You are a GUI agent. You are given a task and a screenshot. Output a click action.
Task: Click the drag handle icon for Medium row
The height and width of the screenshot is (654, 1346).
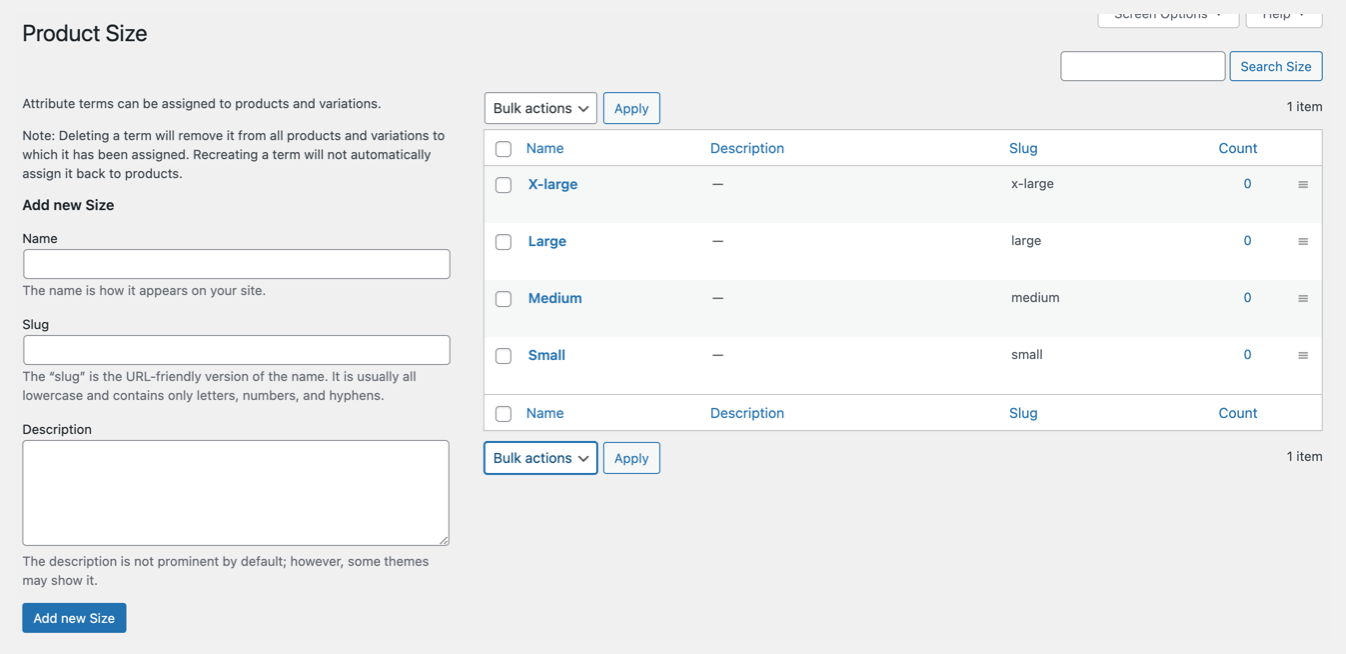[1302, 299]
